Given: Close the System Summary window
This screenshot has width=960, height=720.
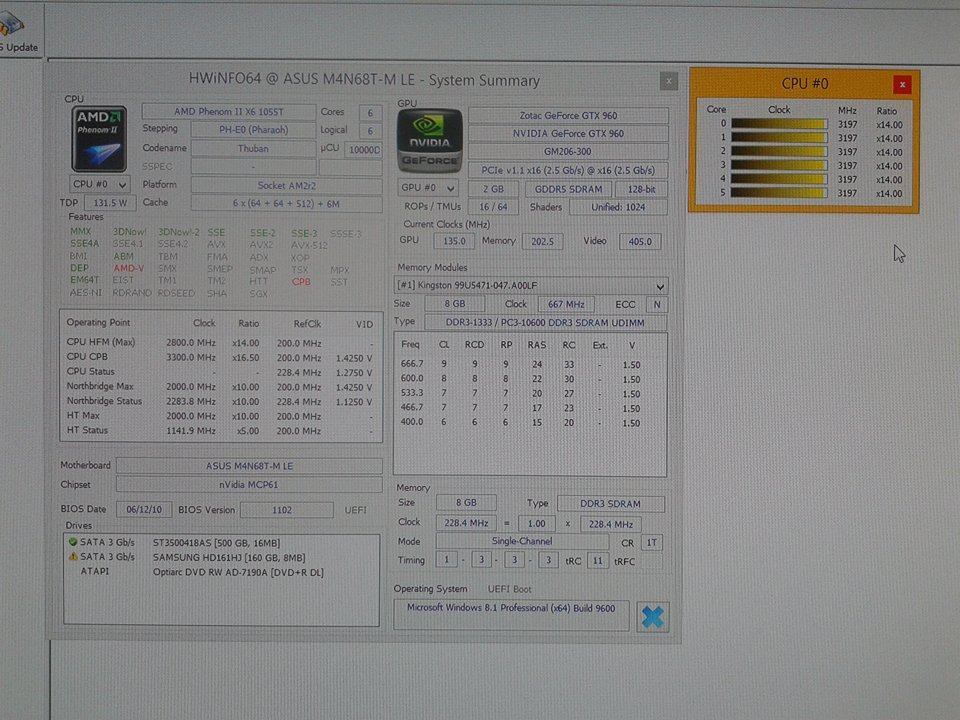Looking at the screenshot, I should (669, 81).
